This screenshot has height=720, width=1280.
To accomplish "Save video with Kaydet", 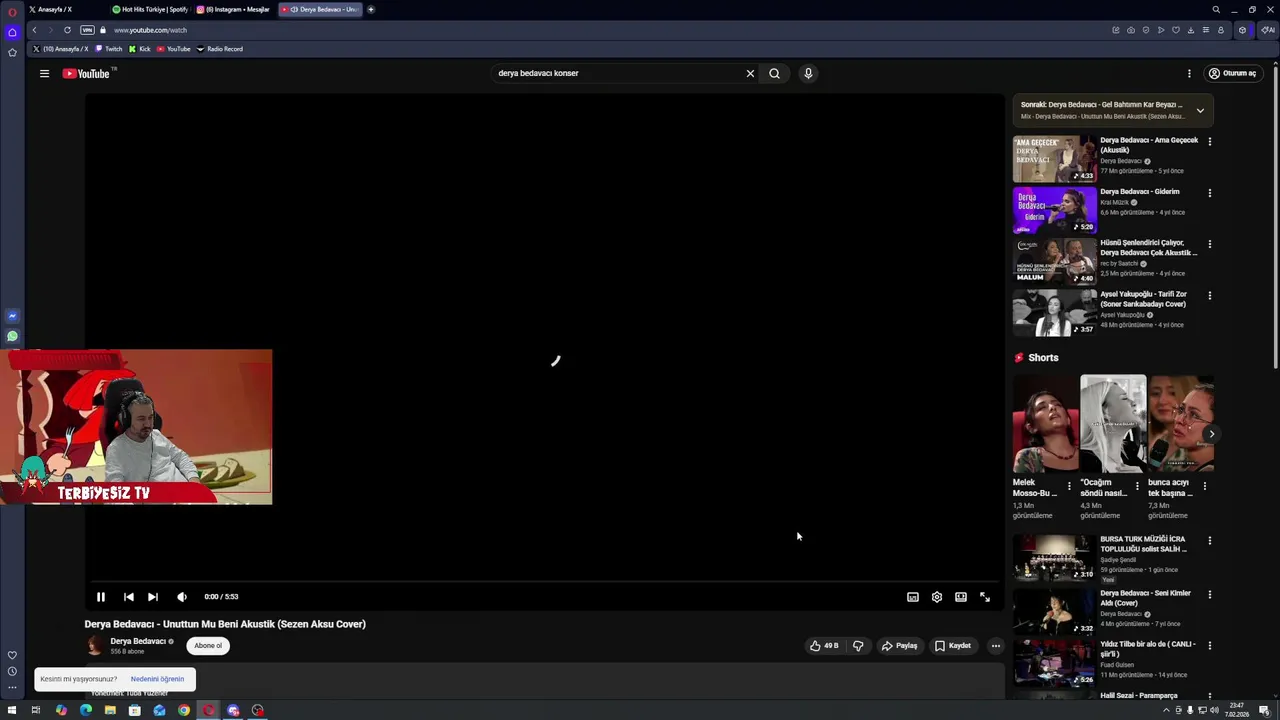I will coord(953,646).
